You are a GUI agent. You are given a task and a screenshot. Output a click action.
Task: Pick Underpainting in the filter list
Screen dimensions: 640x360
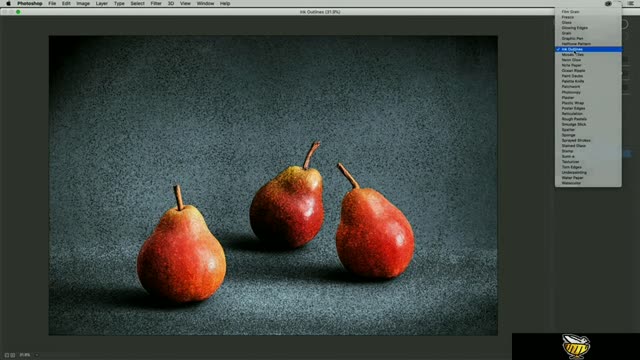588,172
